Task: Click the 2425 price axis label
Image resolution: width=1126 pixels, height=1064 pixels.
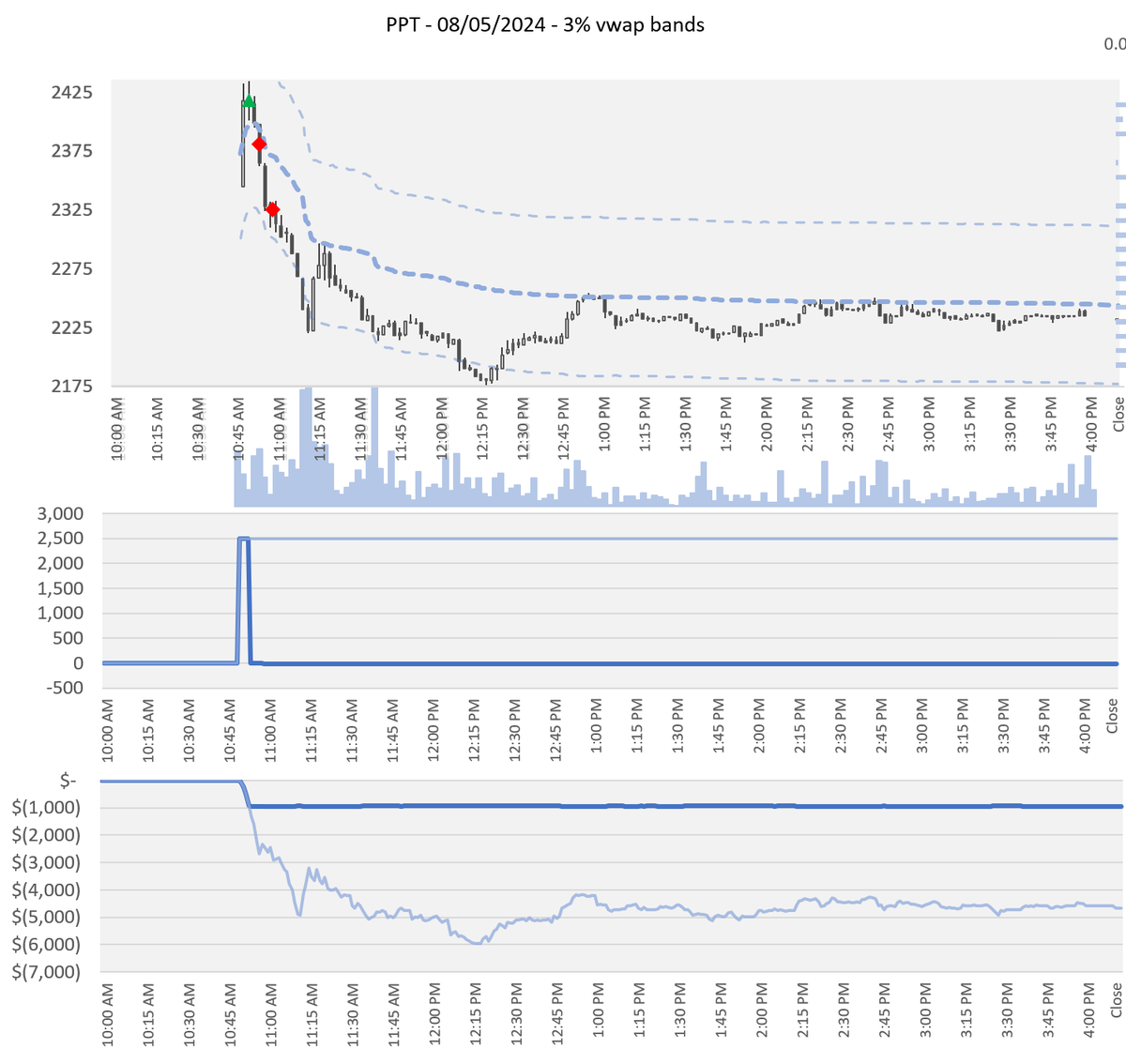Action: click(x=71, y=92)
